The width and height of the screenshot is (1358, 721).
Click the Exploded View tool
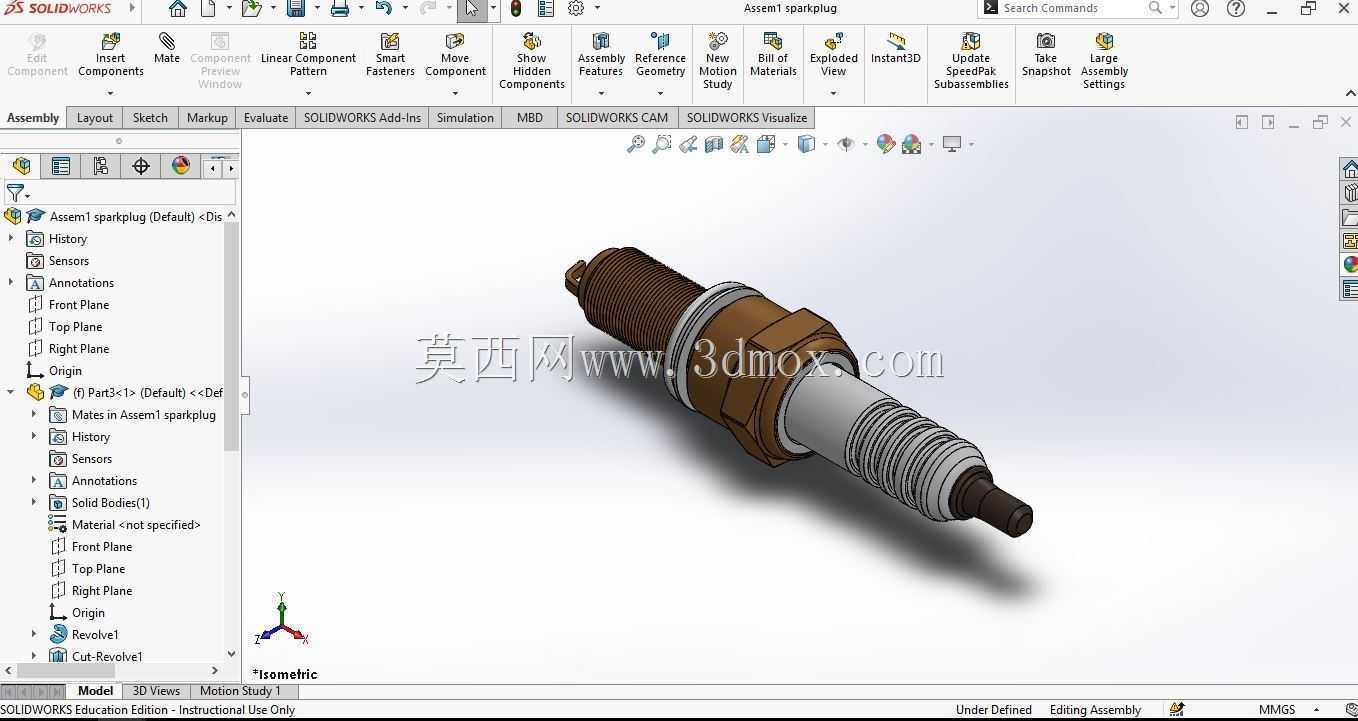pos(834,55)
